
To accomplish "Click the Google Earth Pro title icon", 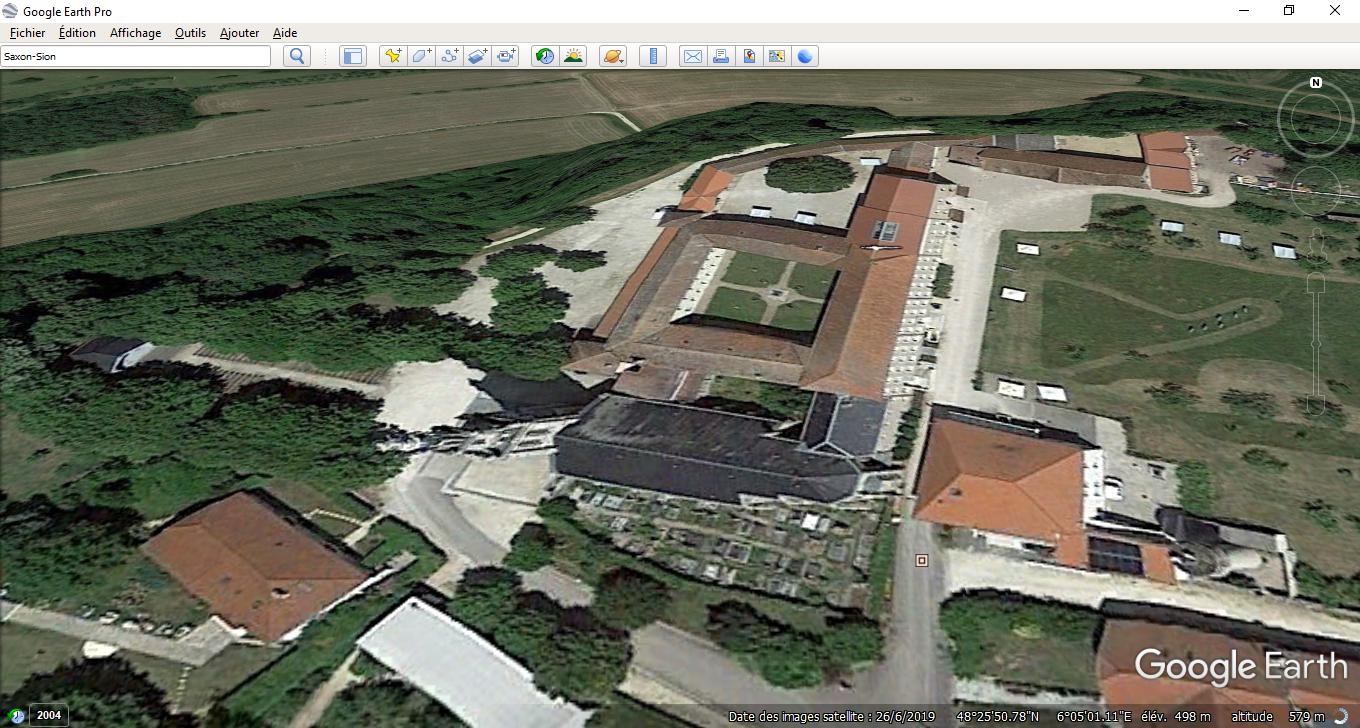I will tap(10, 11).
